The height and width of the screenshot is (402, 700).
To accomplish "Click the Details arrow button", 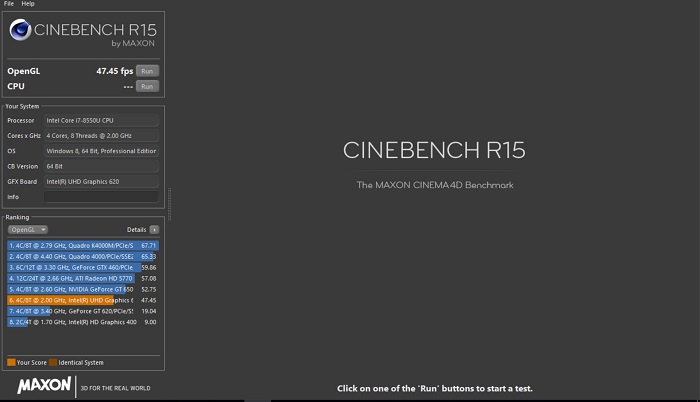I will (x=154, y=230).
